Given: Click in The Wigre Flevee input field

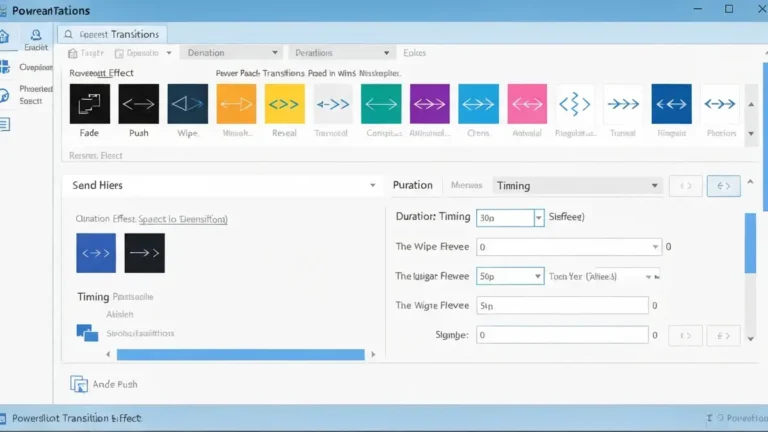Looking at the screenshot, I should point(562,306).
